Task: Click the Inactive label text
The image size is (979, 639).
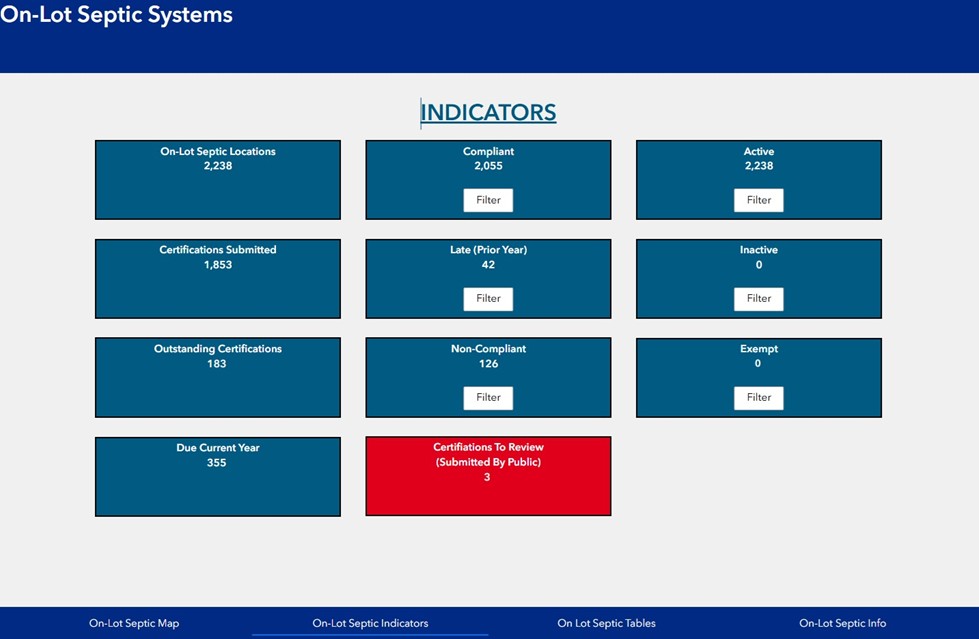Action: point(759,249)
